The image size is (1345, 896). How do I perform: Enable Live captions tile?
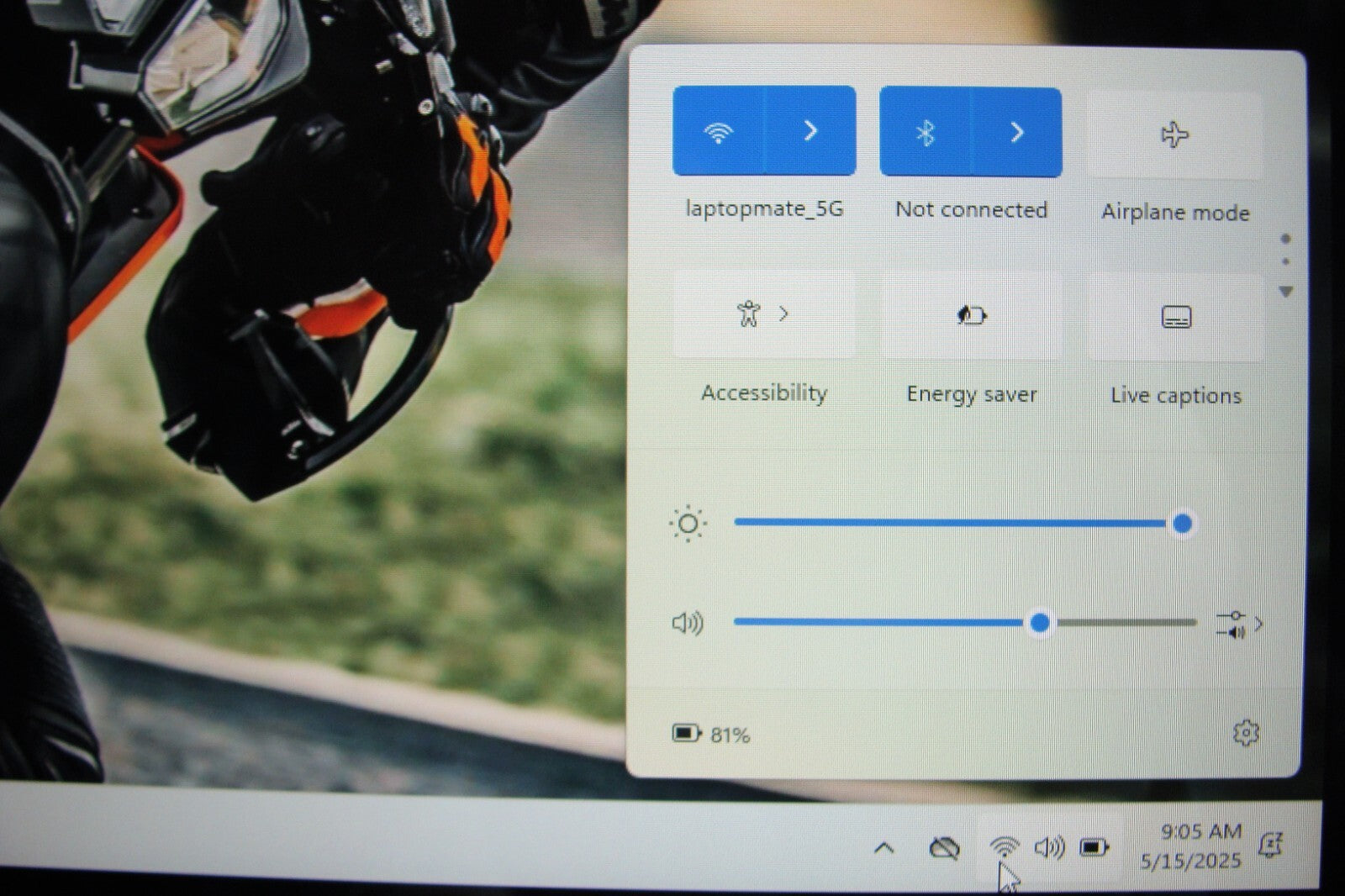pos(1175,318)
